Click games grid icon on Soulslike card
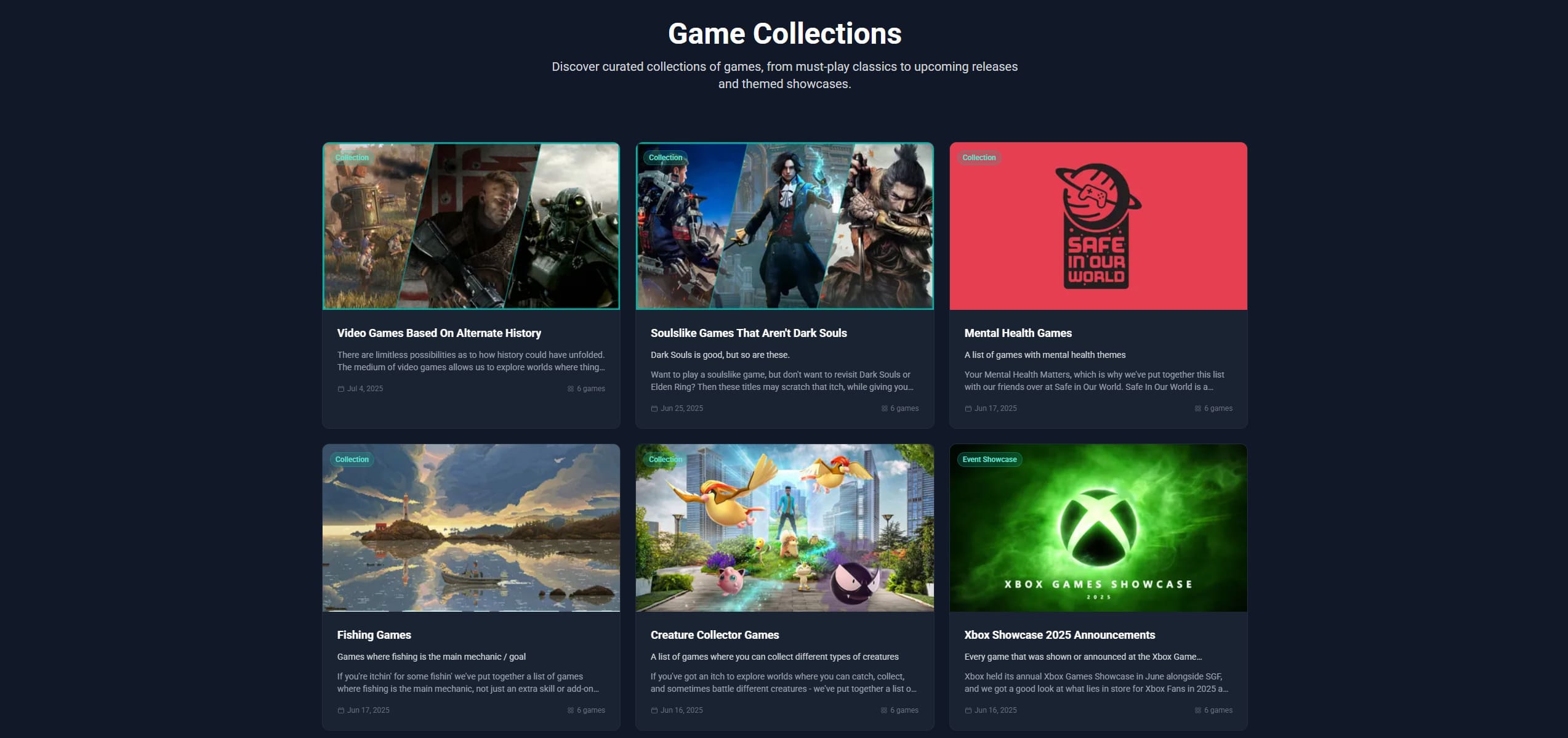 [x=884, y=408]
